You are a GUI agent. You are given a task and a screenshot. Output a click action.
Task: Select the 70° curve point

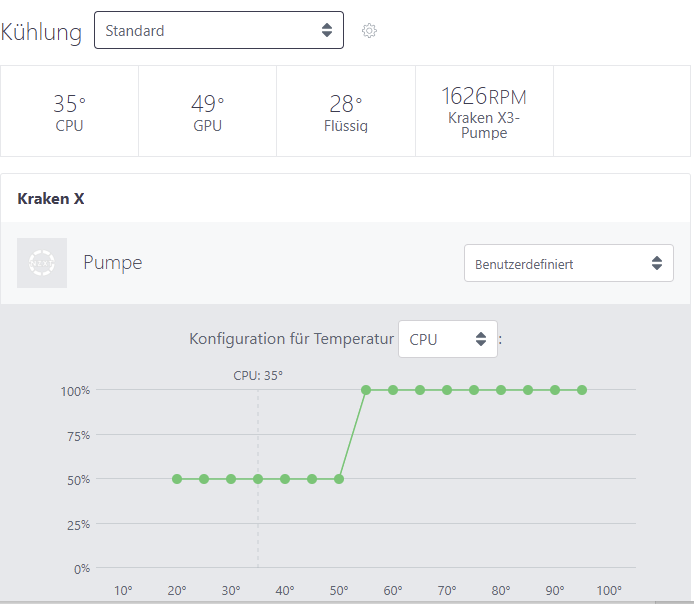coord(447,390)
